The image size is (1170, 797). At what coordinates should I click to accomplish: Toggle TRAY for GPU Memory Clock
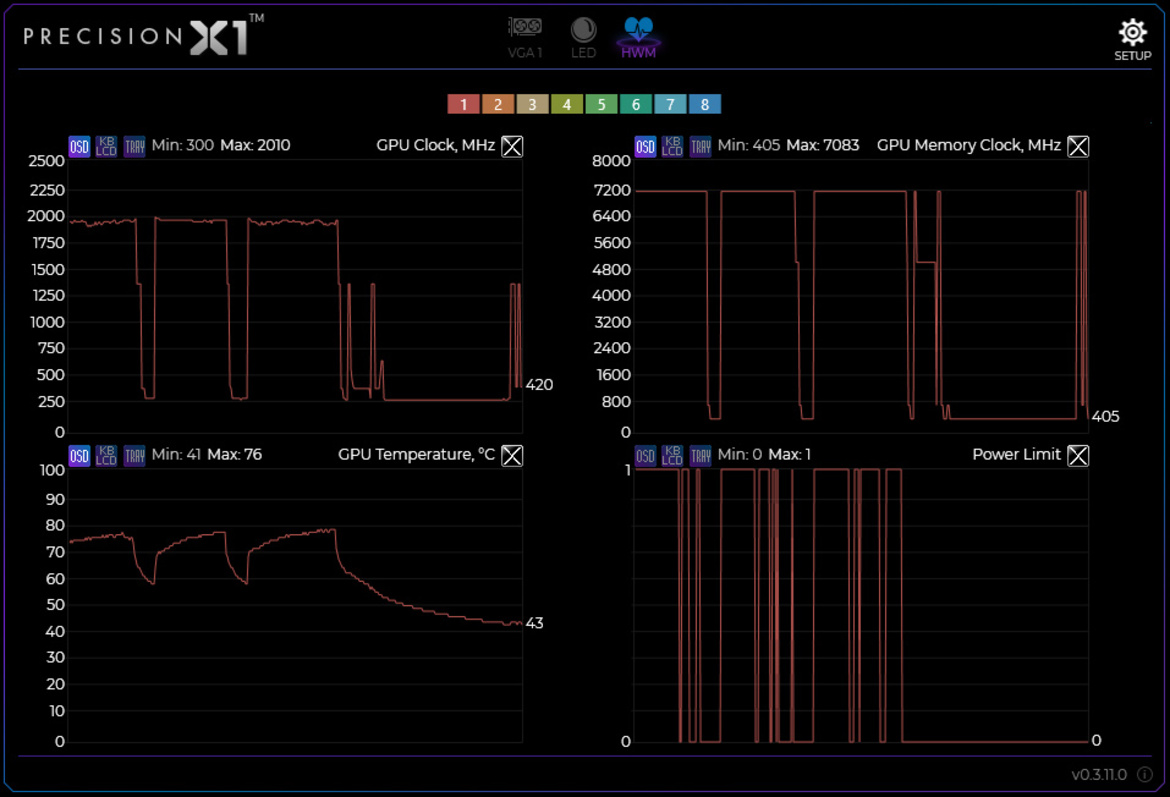(700, 146)
